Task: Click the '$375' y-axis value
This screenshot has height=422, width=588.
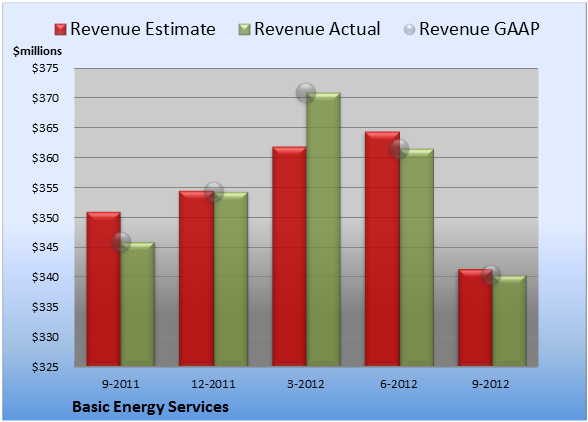Action: click(45, 68)
